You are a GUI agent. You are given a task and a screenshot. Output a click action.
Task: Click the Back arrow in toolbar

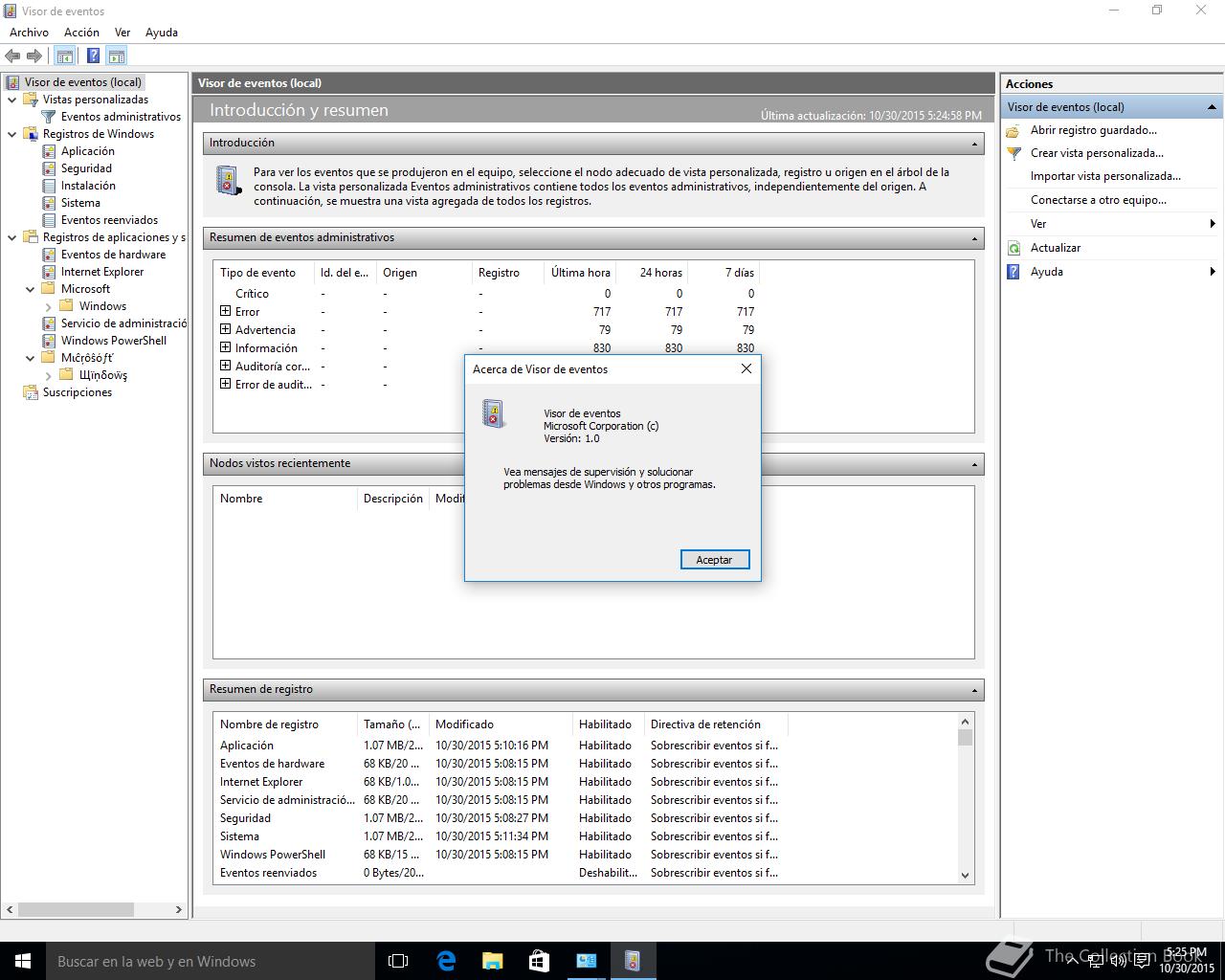[12, 56]
